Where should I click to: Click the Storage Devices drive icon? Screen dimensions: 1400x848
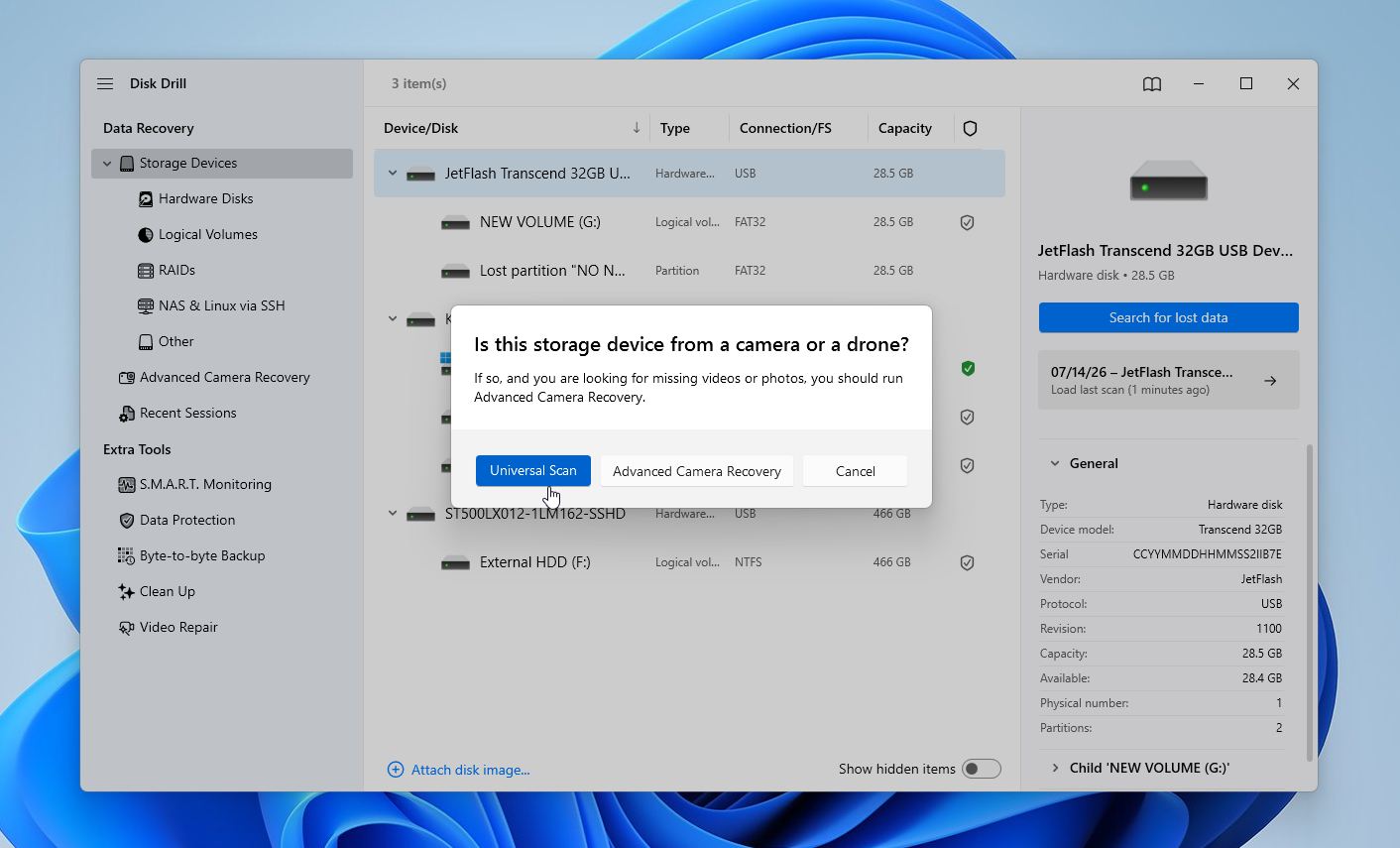coord(127,164)
